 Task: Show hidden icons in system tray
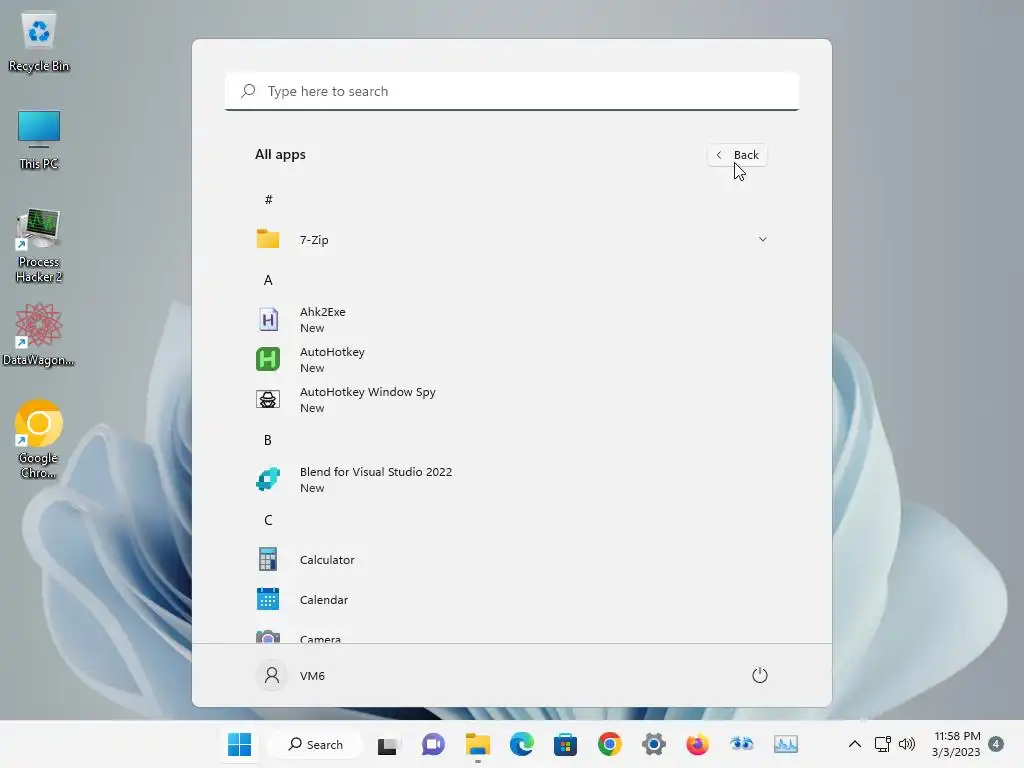(854, 744)
